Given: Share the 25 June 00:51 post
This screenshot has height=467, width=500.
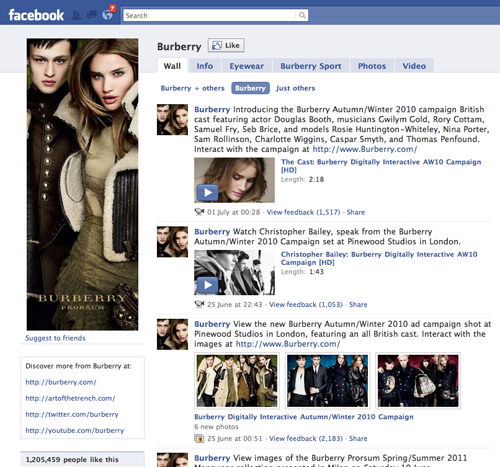Looking at the screenshot, I should pyautogui.click(x=358, y=439).
